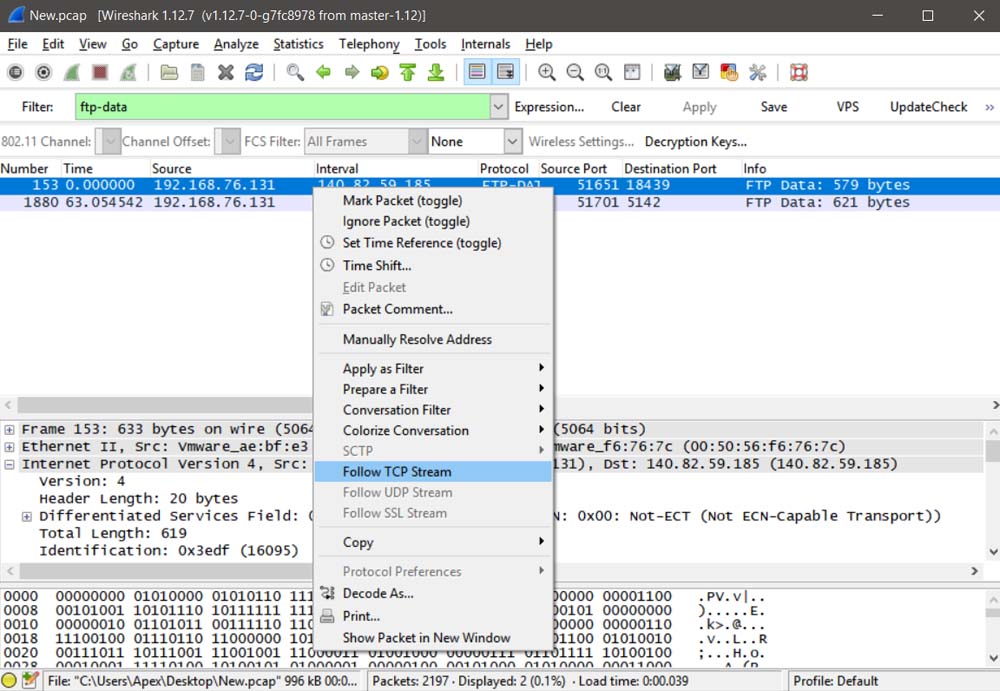Click the find packet magnifier icon
This screenshot has width=1000, height=691.
pyautogui.click(x=295, y=72)
